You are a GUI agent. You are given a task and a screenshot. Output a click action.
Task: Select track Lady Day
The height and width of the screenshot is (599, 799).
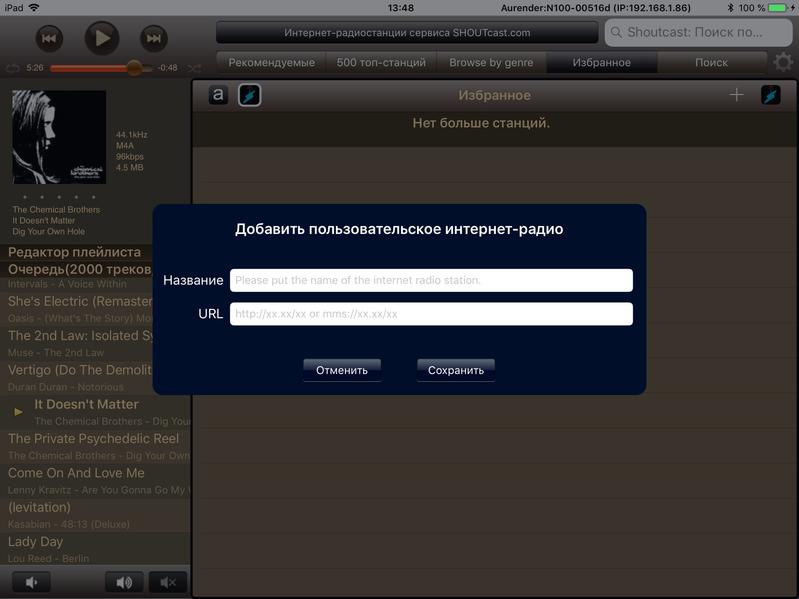click(x=95, y=549)
